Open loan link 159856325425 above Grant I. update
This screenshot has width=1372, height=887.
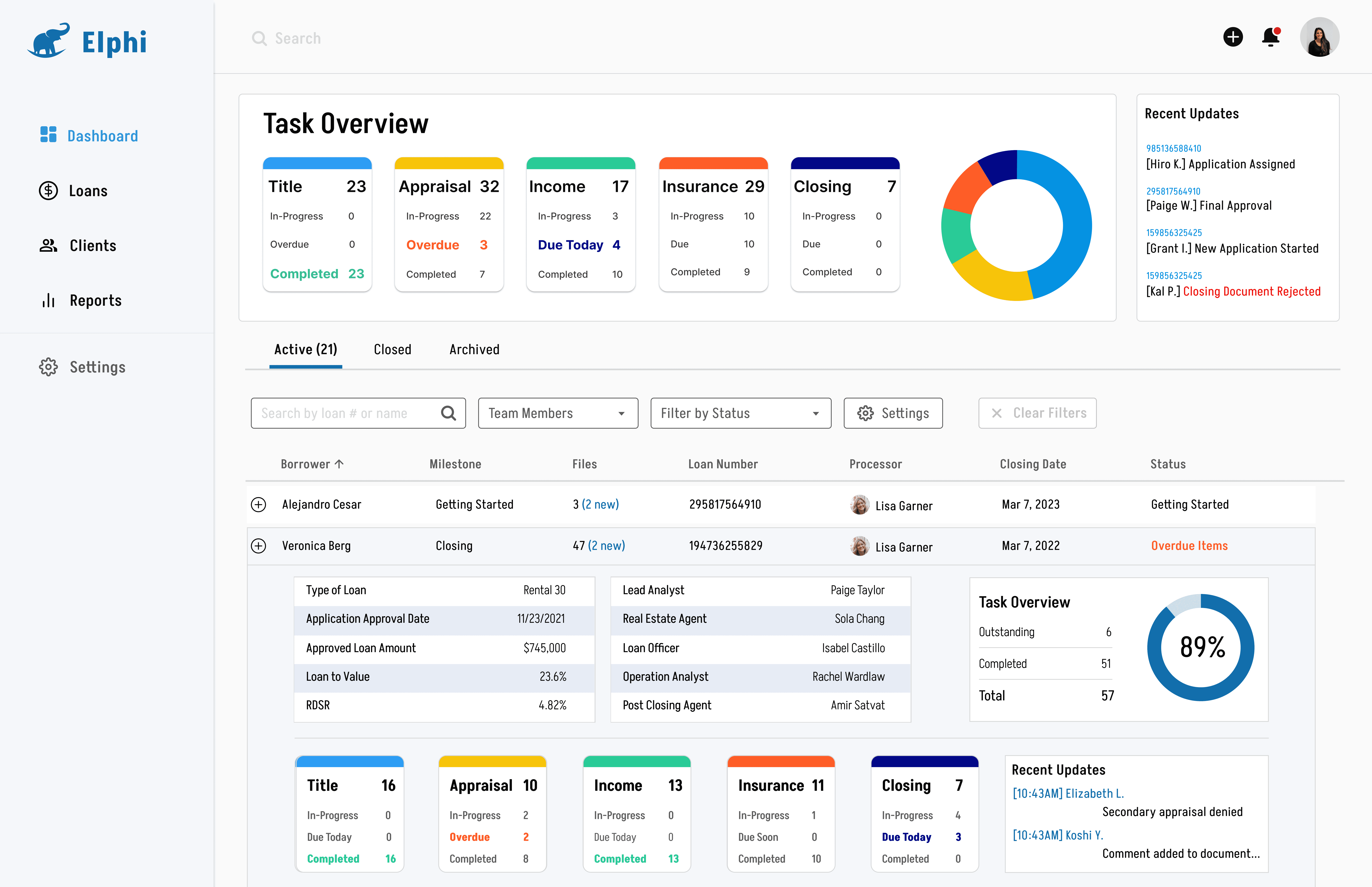pos(1174,233)
